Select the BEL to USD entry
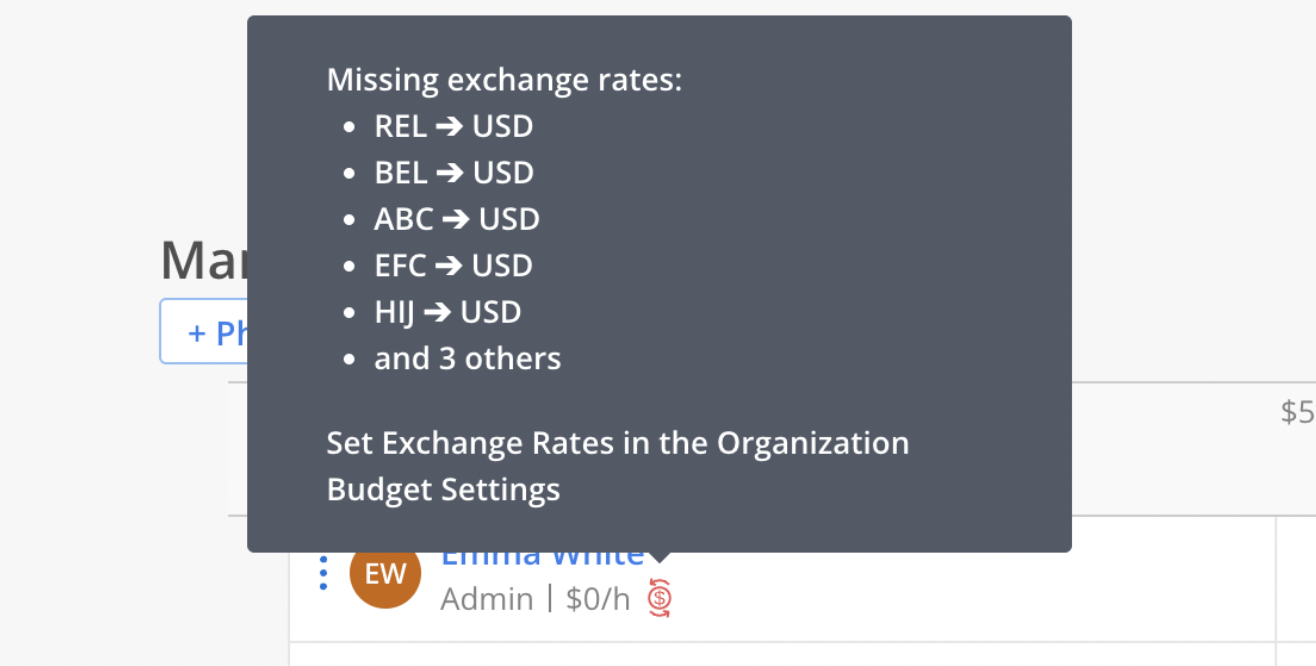This screenshot has height=666, width=1316. click(x=454, y=173)
